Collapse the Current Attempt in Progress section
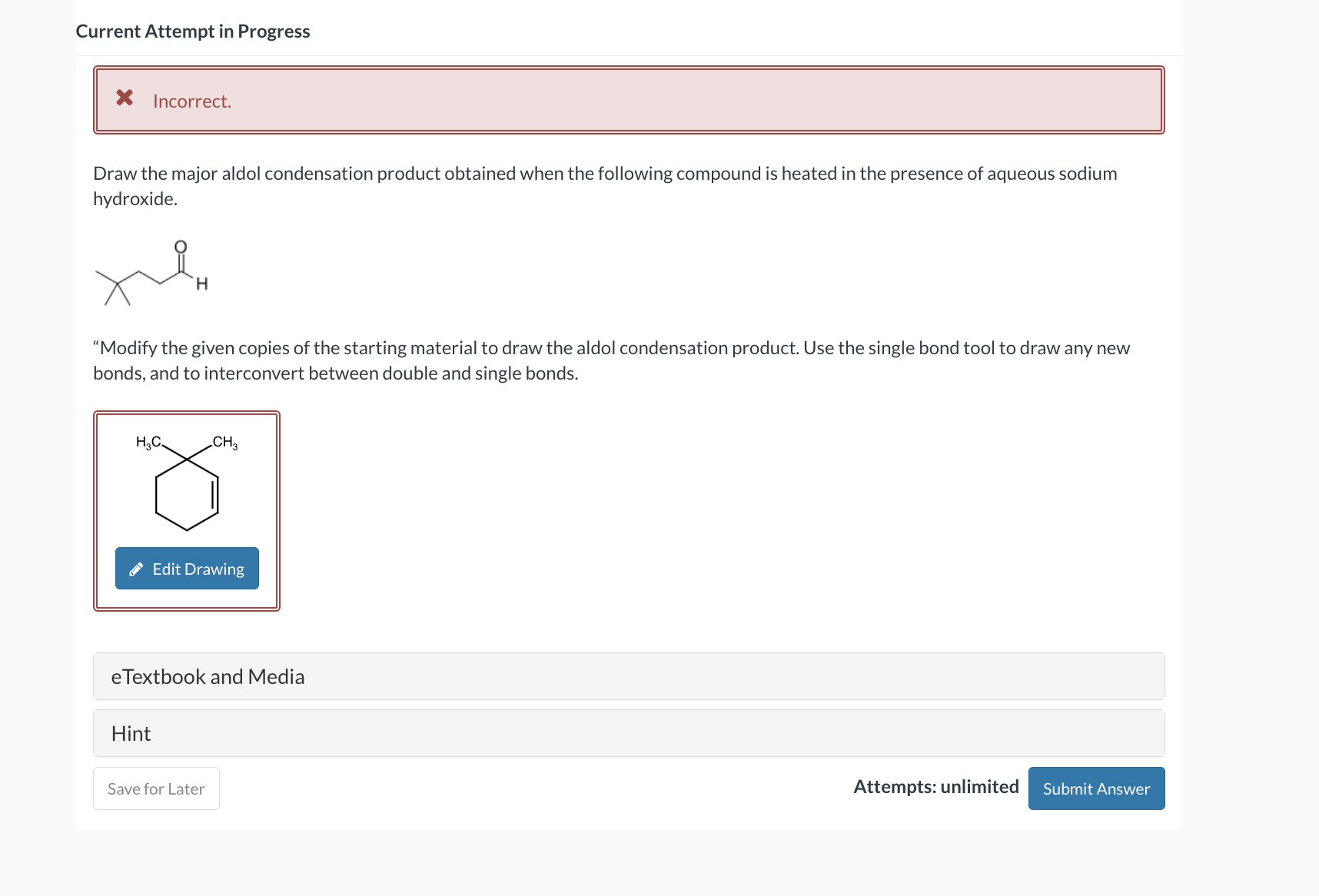1319x896 pixels. pyautogui.click(x=193, y=31)
